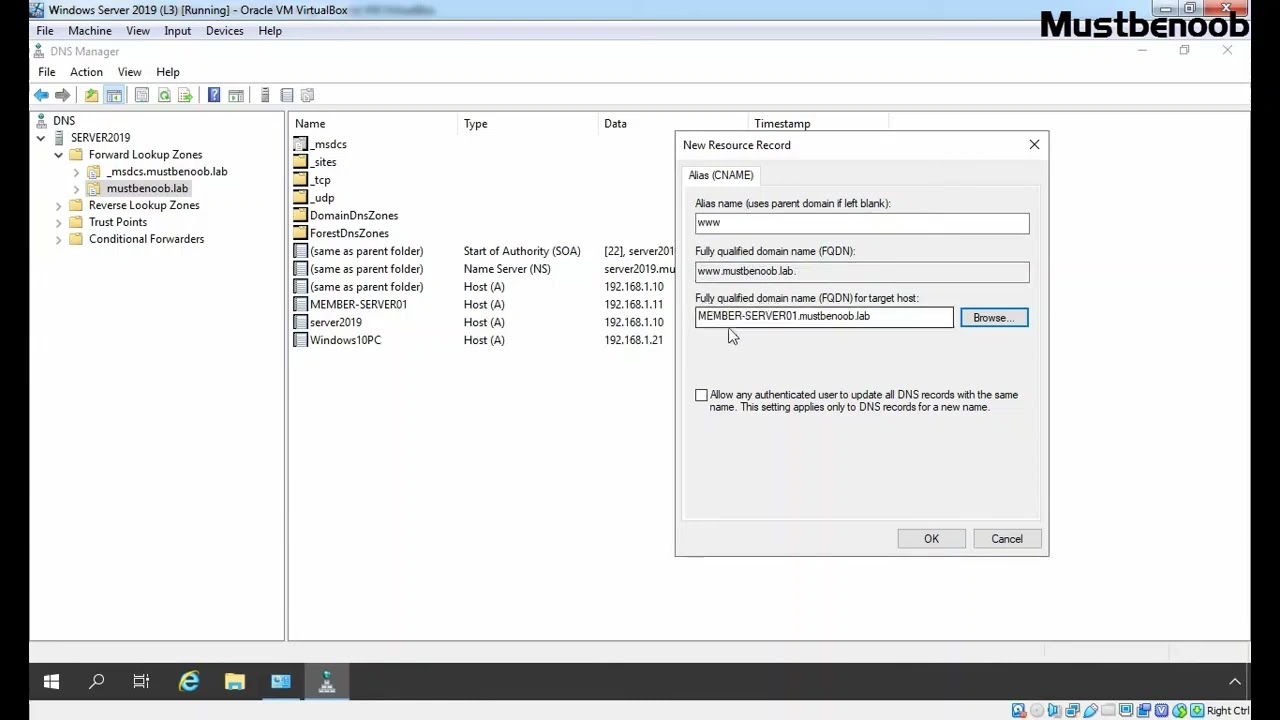Click target host FQDN input field
This screenshot has width=1280, height=720.
824,317
